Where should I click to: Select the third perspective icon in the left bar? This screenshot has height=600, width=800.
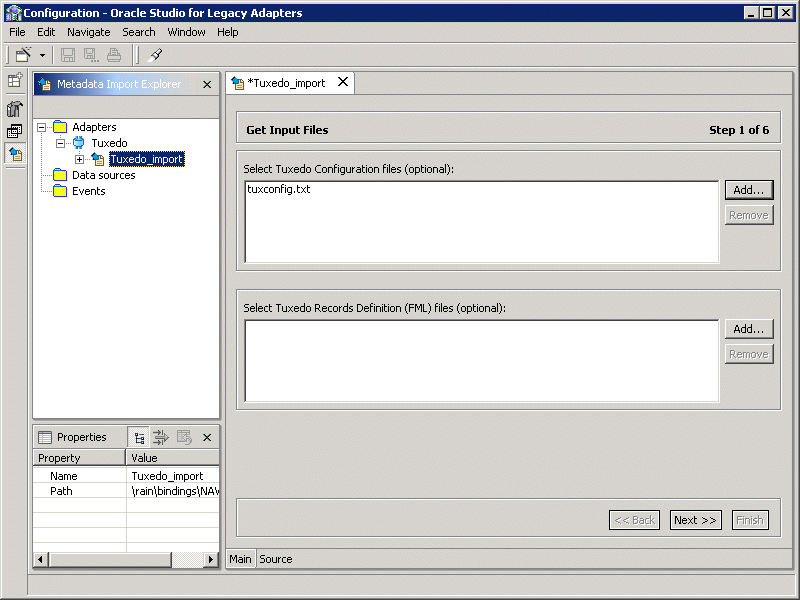click(x=15, y=131)
